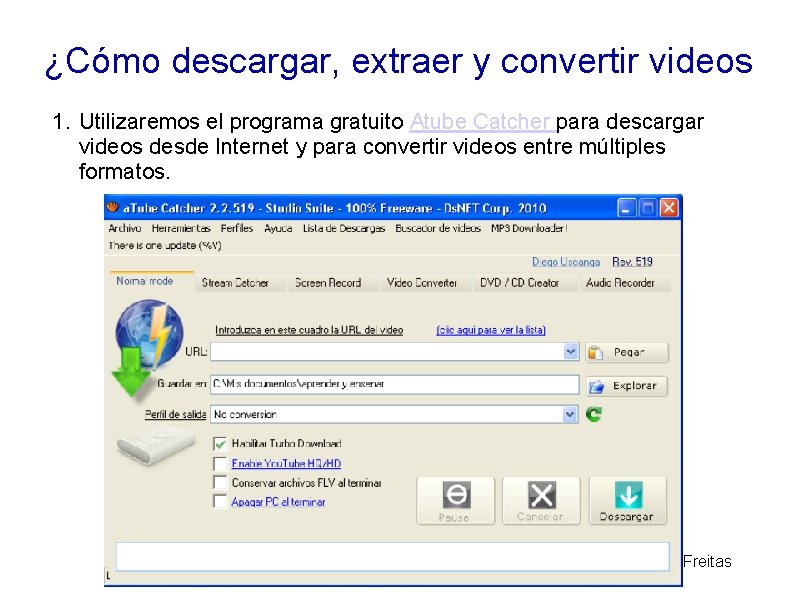
Task: Click the Cancelar button
Action: click(541, 501)
